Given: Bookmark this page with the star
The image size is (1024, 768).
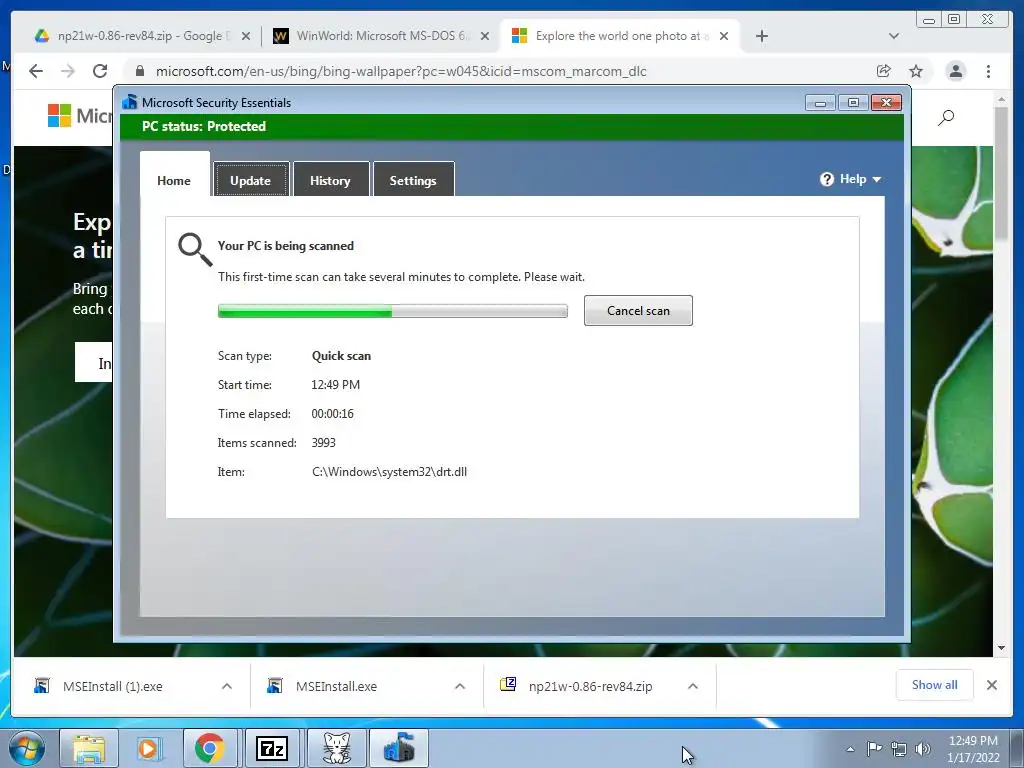Looking at the screenshot, I should [916, 71].
